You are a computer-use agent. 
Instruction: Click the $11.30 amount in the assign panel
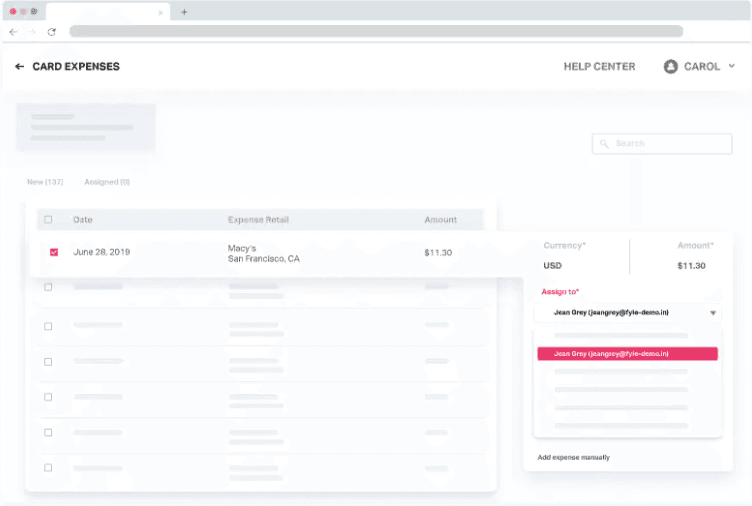point(691,265)
